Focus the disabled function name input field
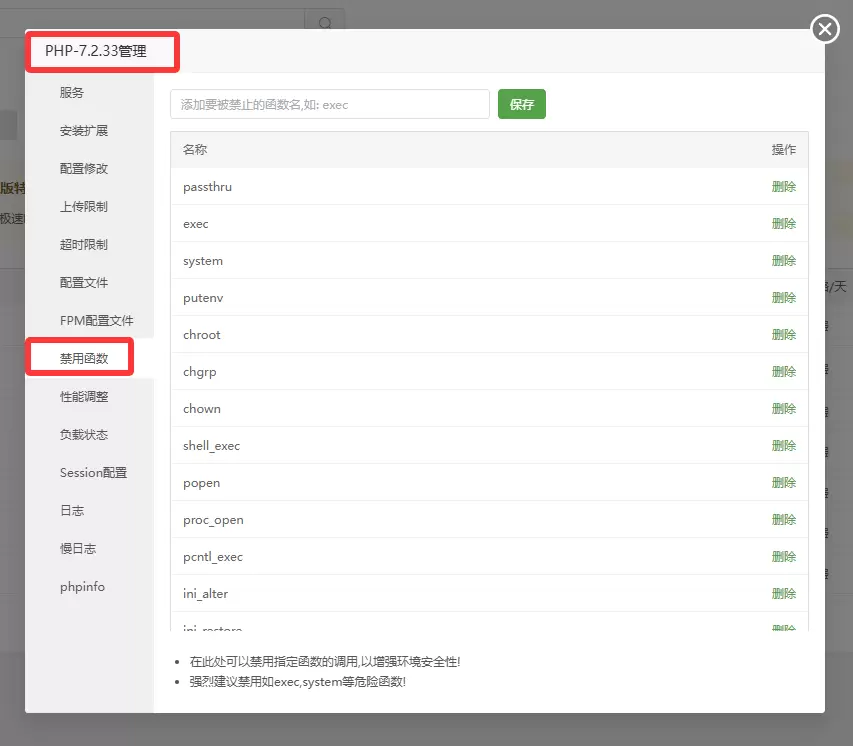This screenshot has height=746, width=853. click(x=329, y=104)
